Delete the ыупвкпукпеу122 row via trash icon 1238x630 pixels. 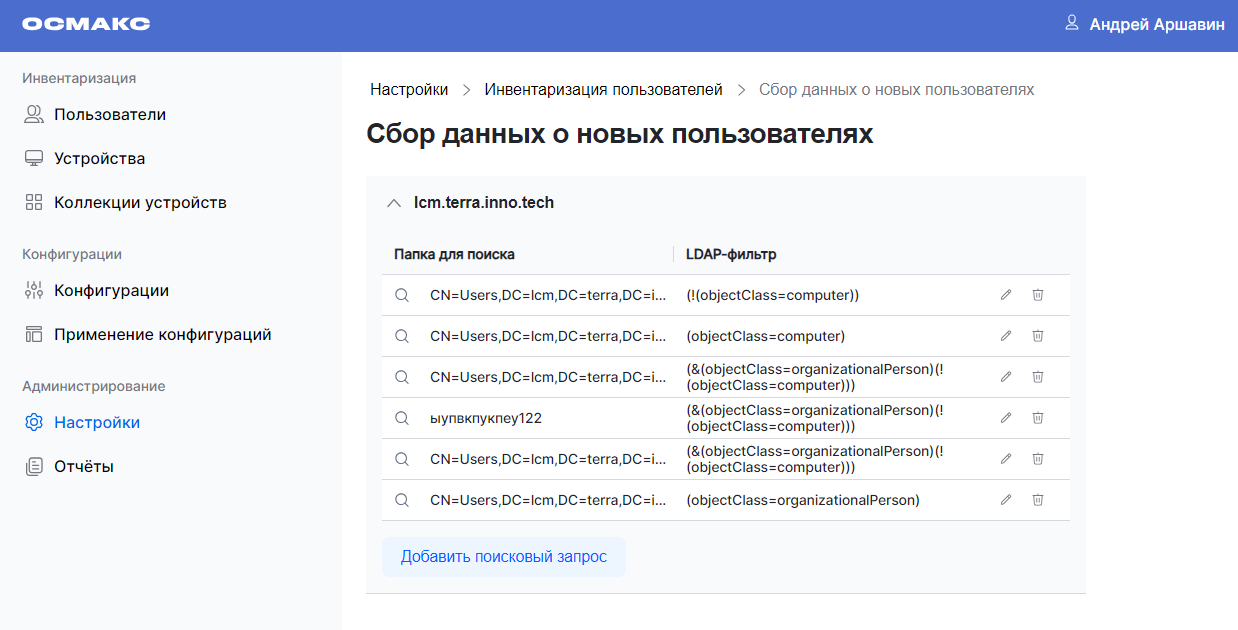[x=1037, y=418]
